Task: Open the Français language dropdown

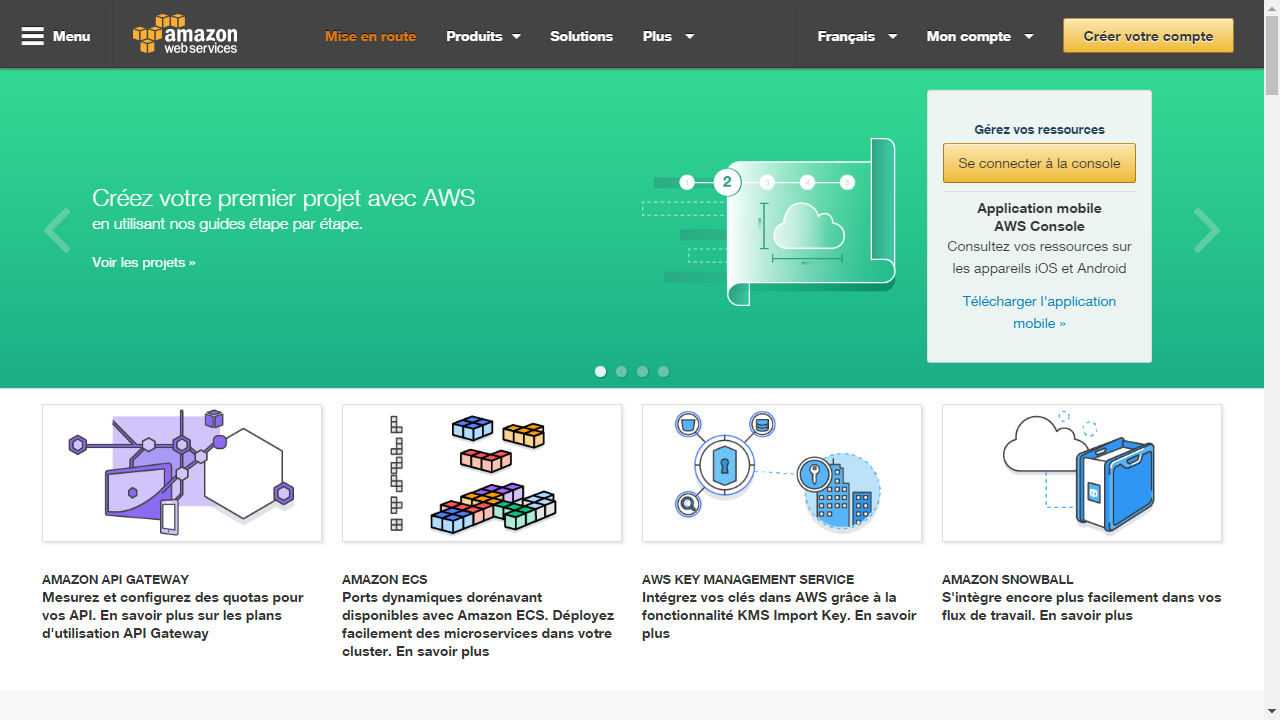Action: pos(857,36)
